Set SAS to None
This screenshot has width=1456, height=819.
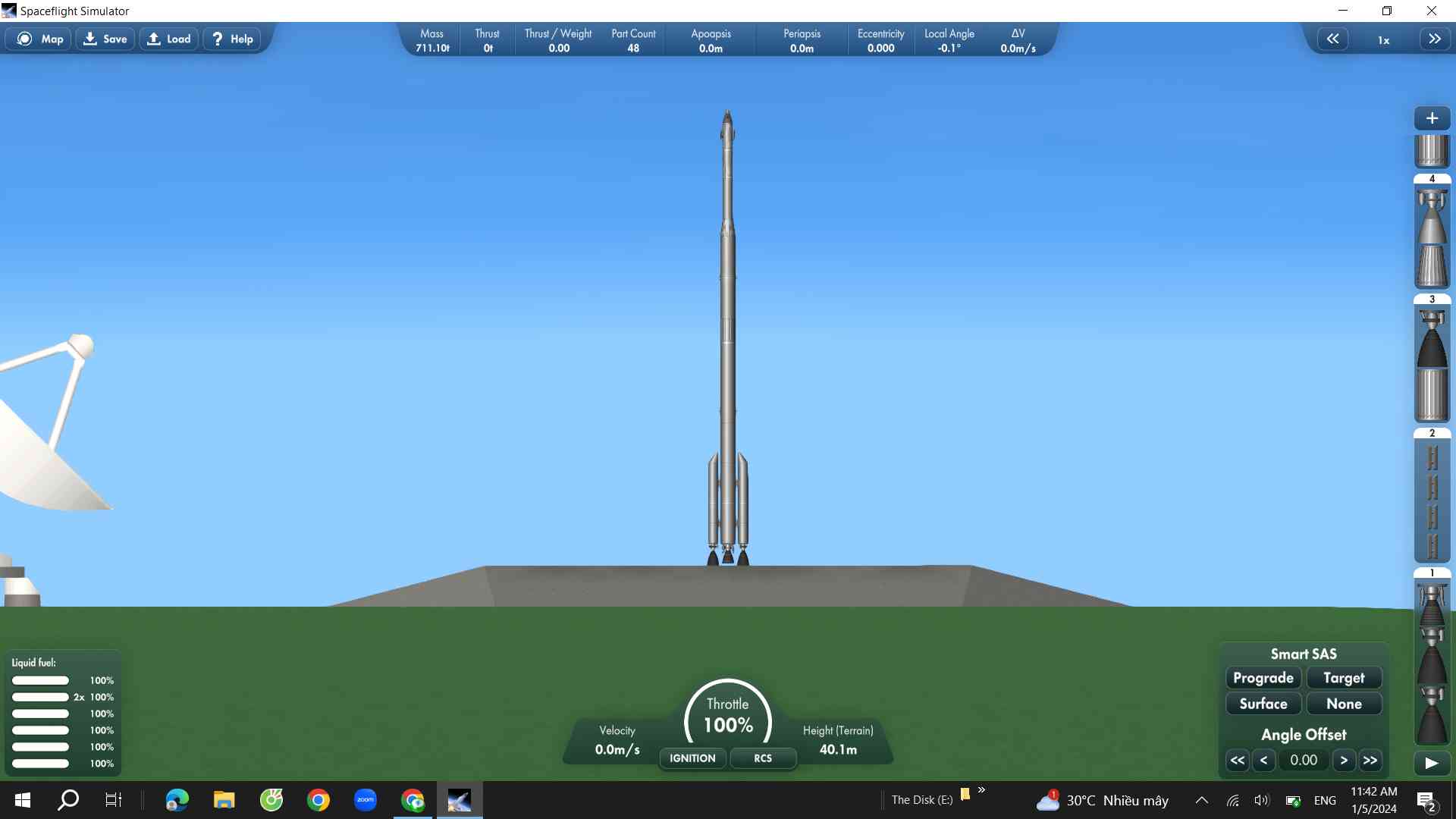pyautogui.click(x=1344, y=704)
